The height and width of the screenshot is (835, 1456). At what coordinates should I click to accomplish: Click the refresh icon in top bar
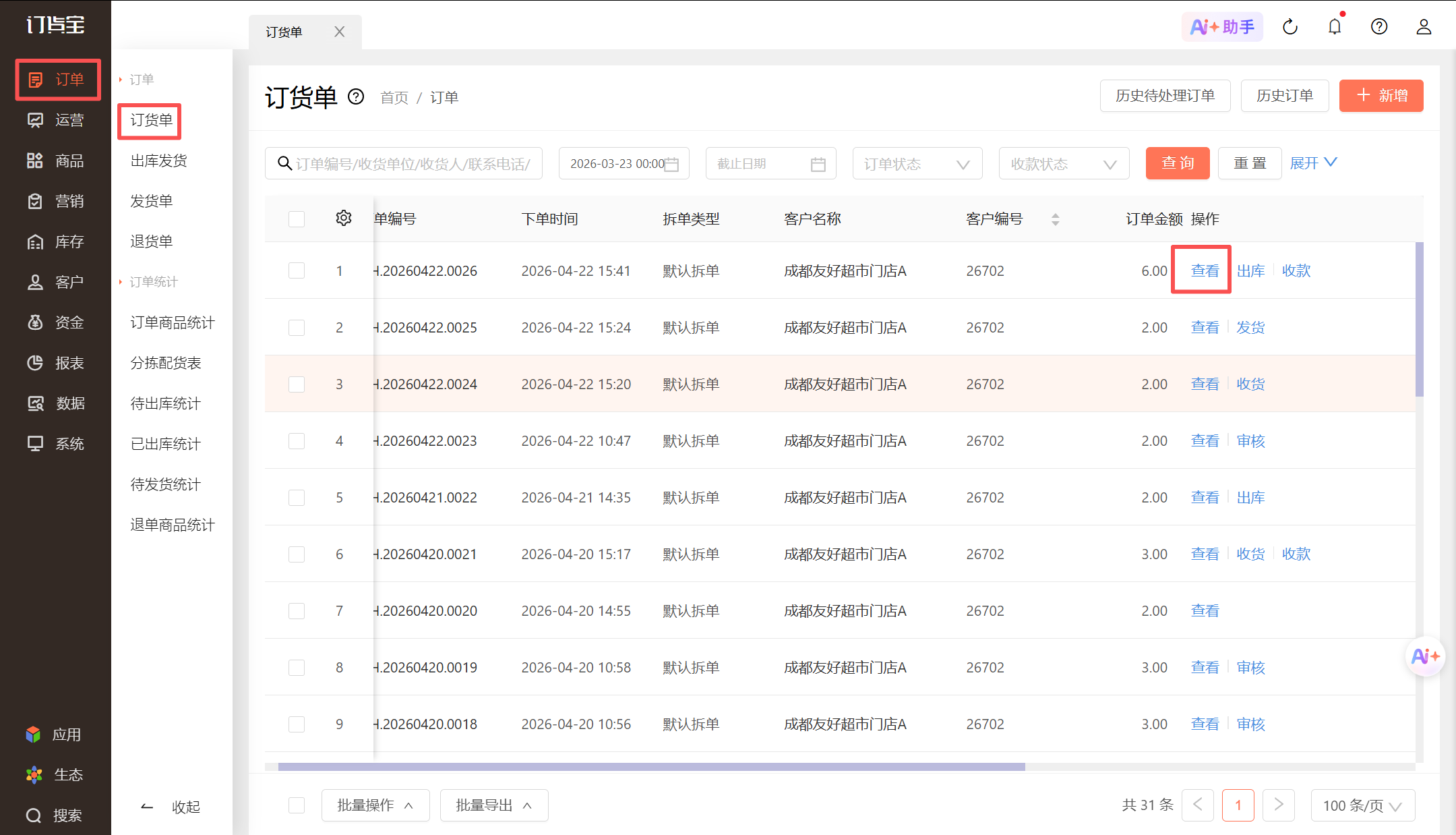(1290, 27)
